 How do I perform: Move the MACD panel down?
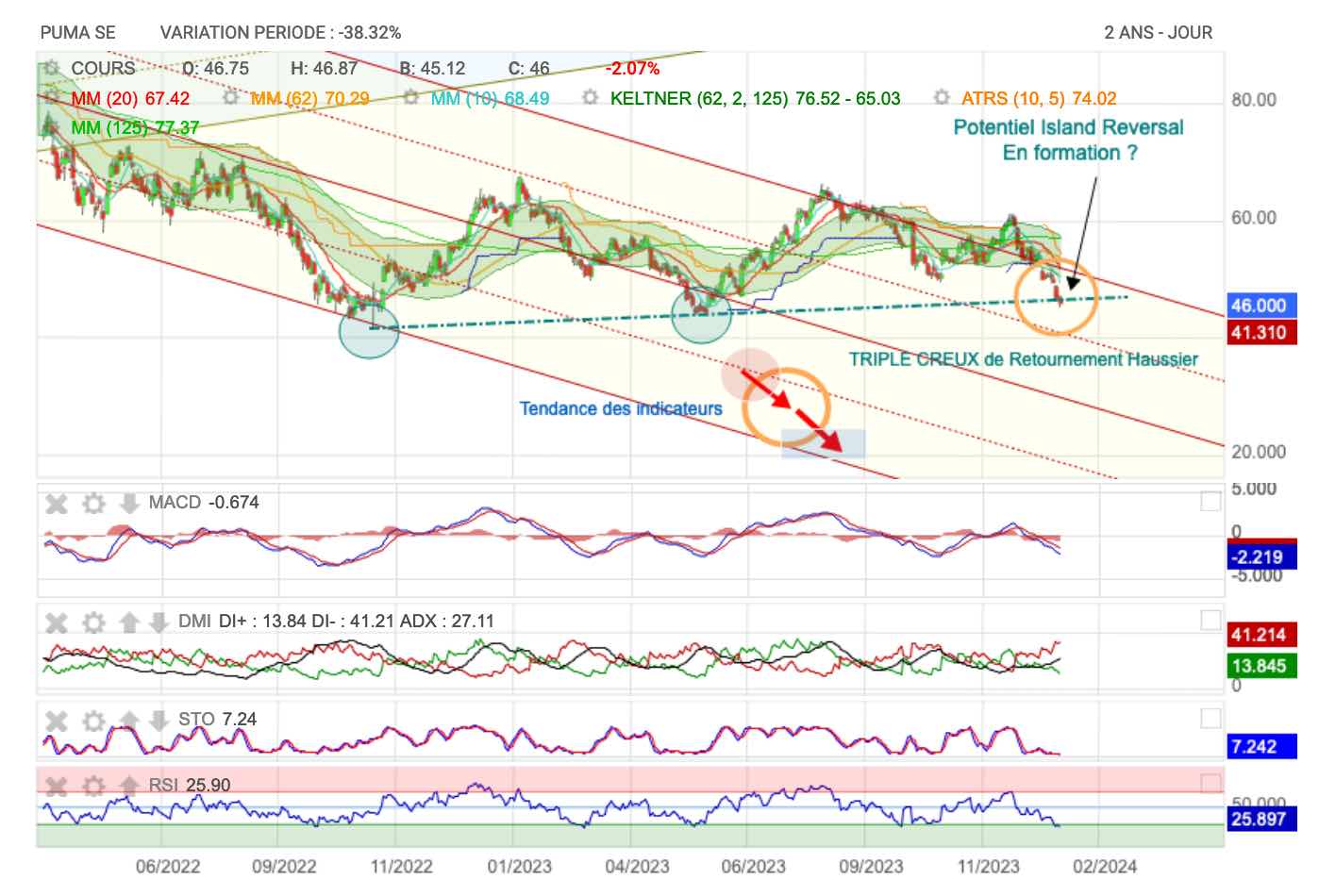click(129, 504)
